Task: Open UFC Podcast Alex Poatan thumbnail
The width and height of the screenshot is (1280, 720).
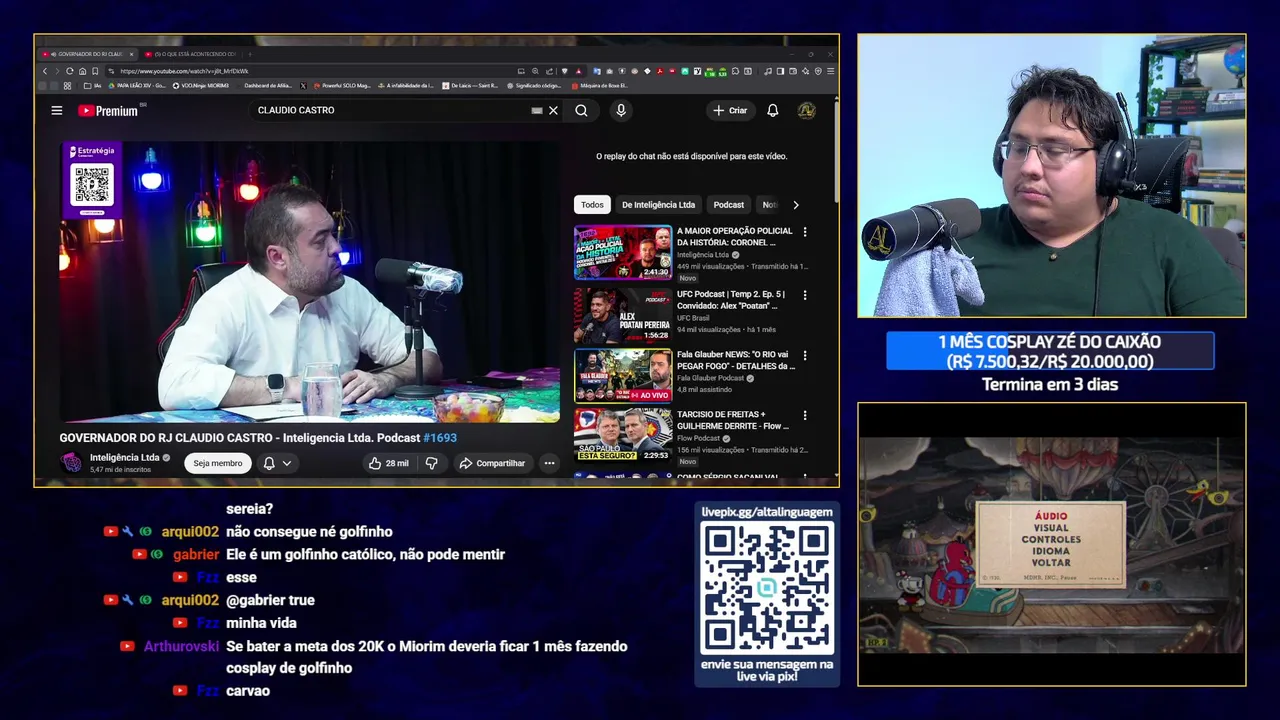Action: [x=623, y=315]
